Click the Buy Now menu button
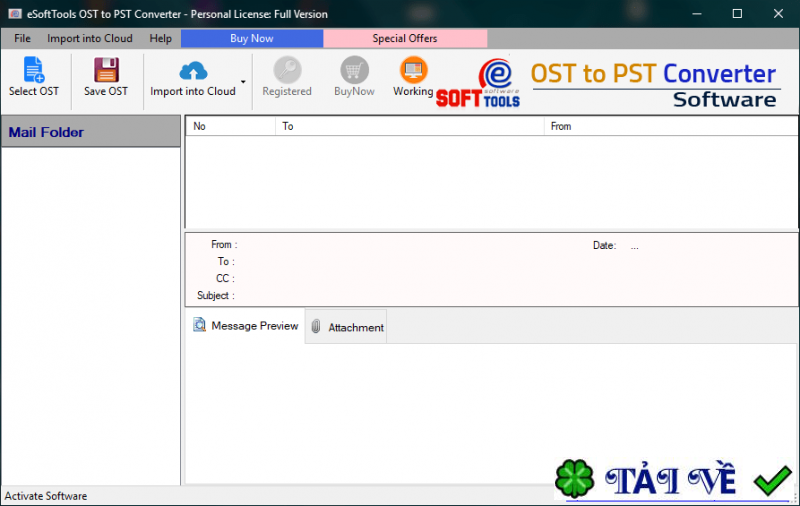The width and height of the screenshot is (800, 506). point(252,38)
